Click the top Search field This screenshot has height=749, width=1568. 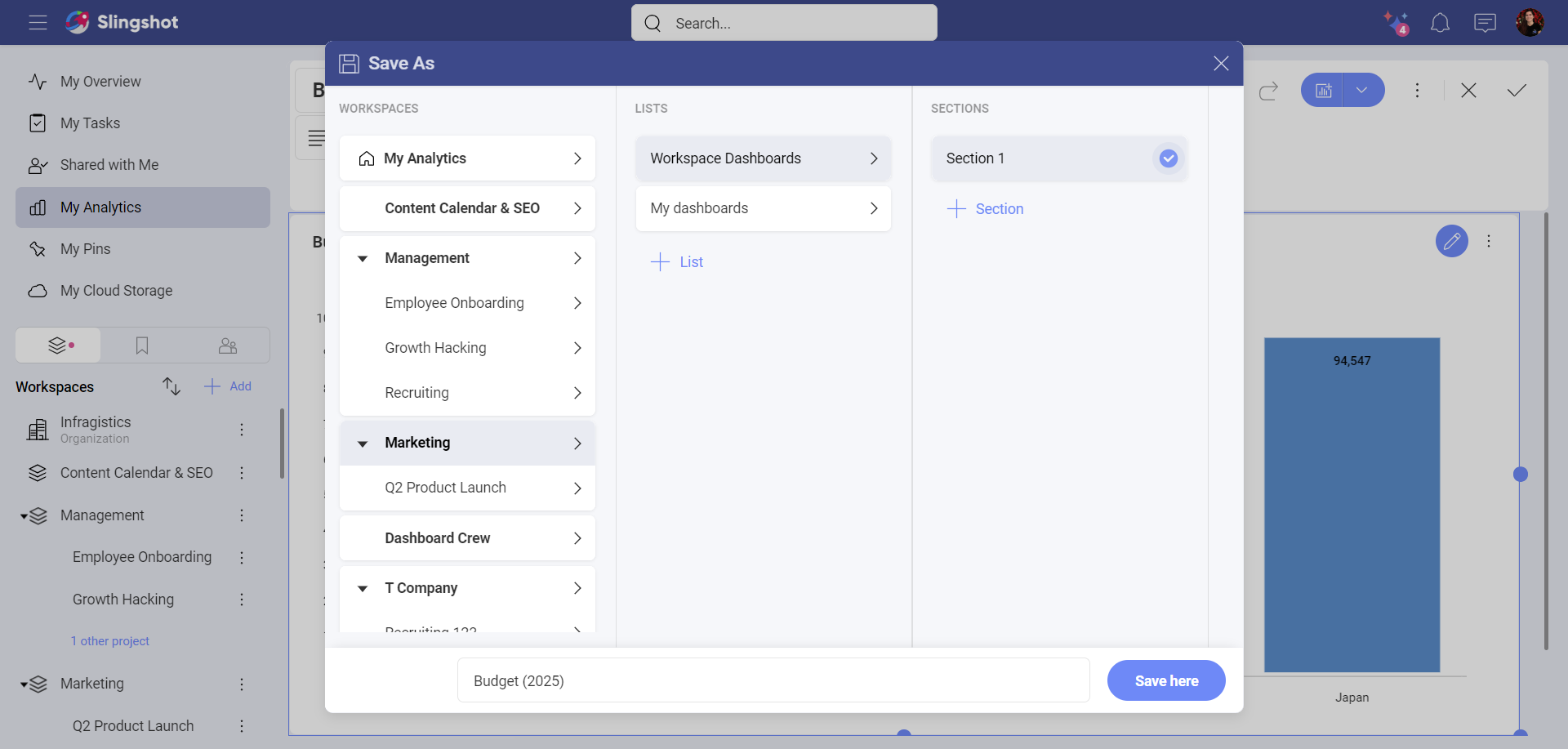point(784,23)
